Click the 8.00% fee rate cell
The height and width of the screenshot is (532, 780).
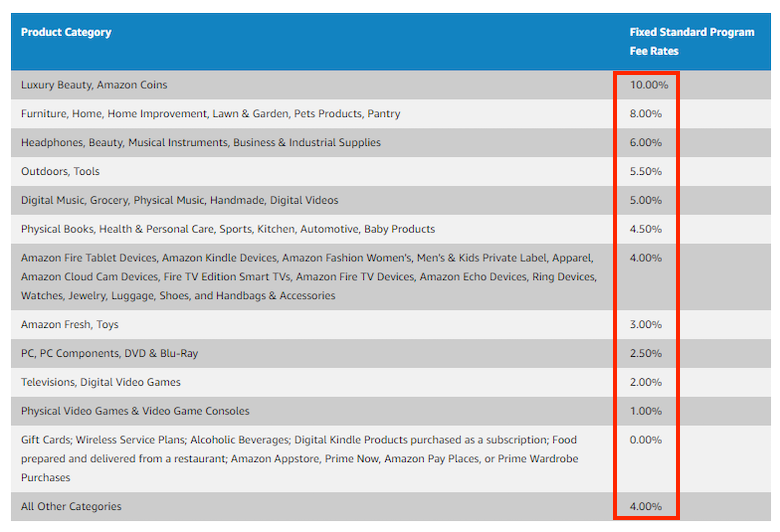click(646, 114)
